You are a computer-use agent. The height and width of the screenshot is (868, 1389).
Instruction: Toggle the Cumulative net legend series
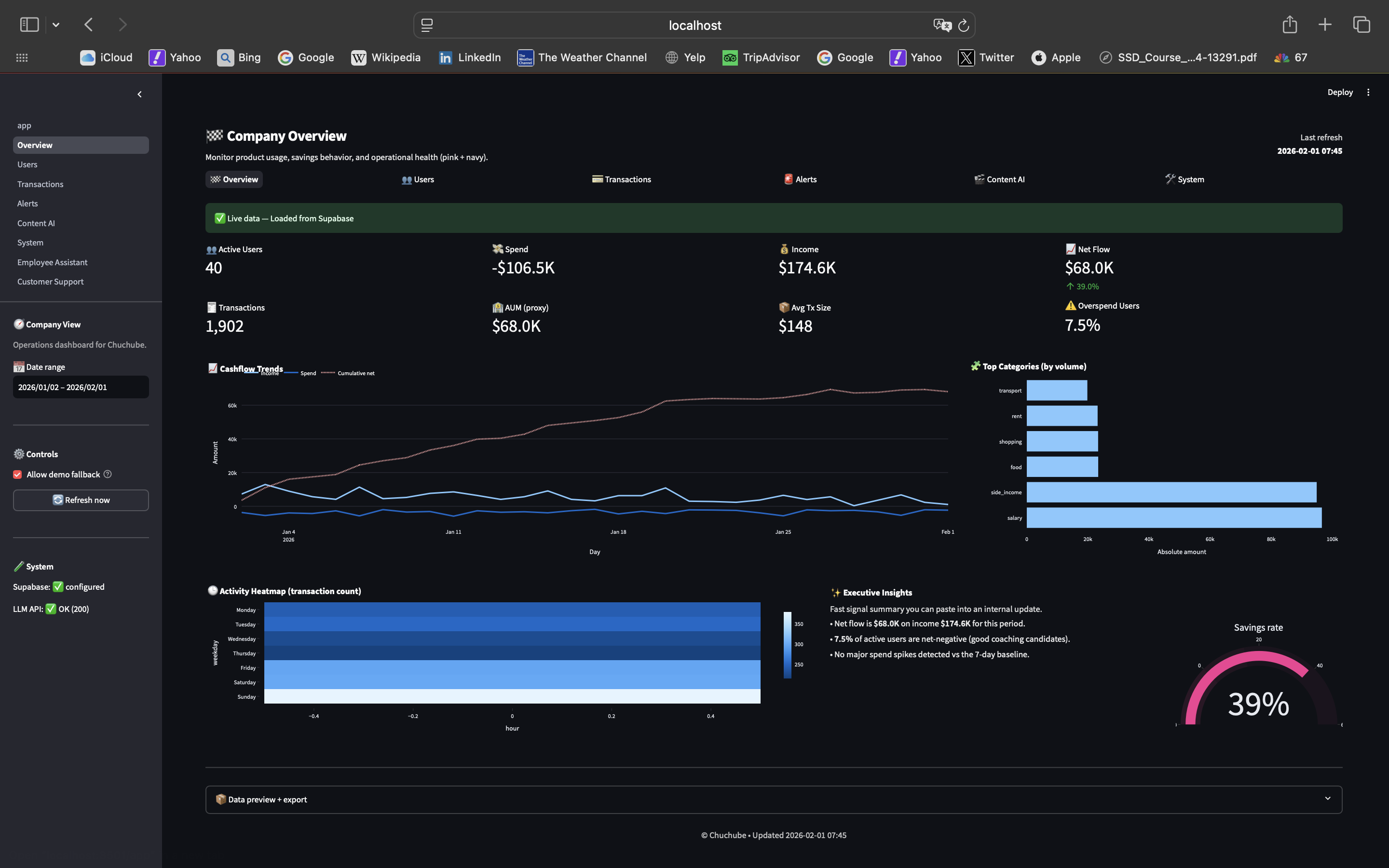click(x=355, y=373)
